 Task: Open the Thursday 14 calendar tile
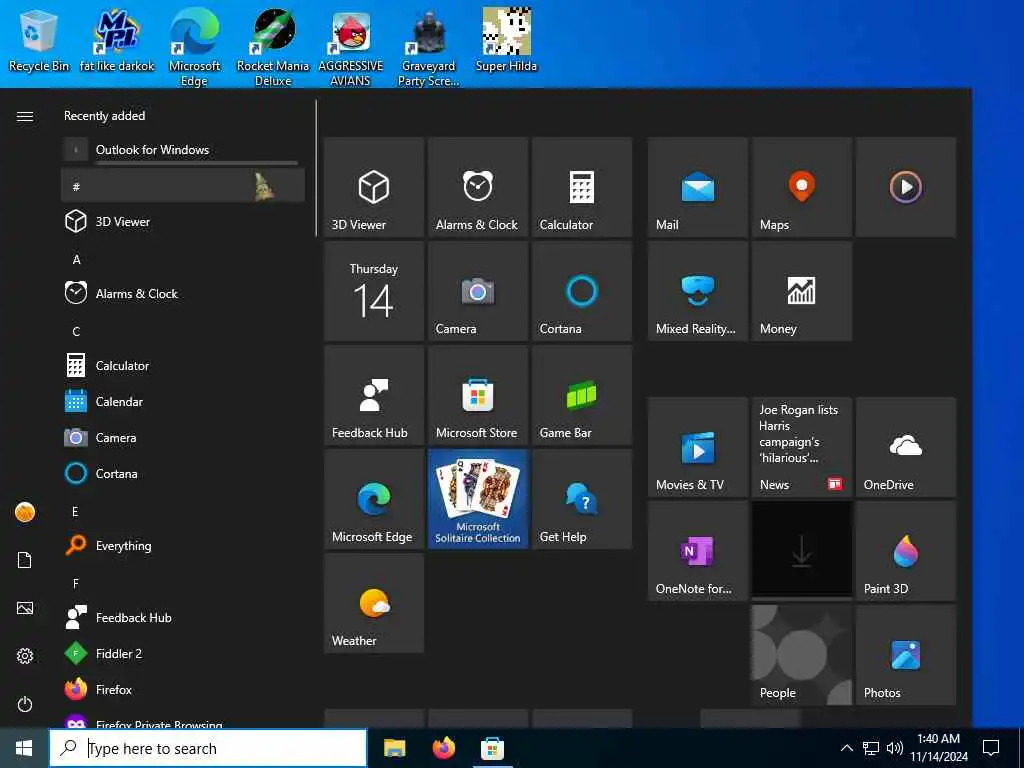374,291
